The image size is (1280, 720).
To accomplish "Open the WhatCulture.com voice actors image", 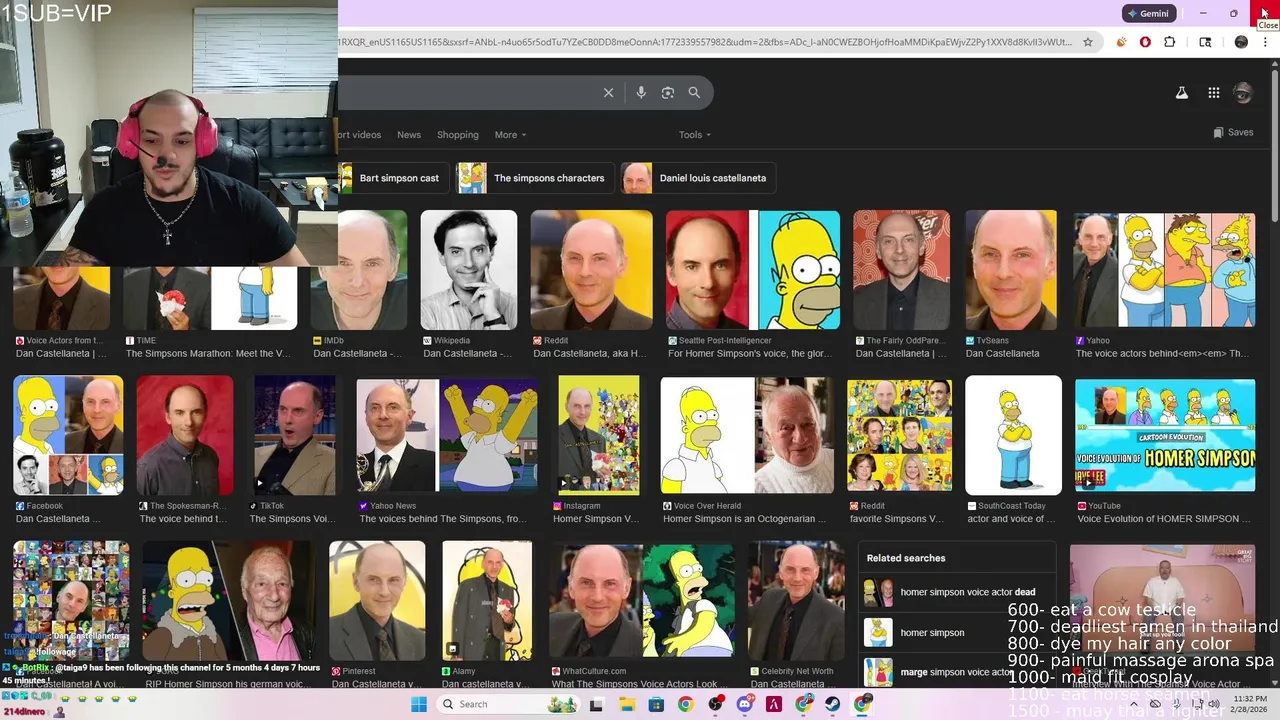I will click(x=642, y=600).
